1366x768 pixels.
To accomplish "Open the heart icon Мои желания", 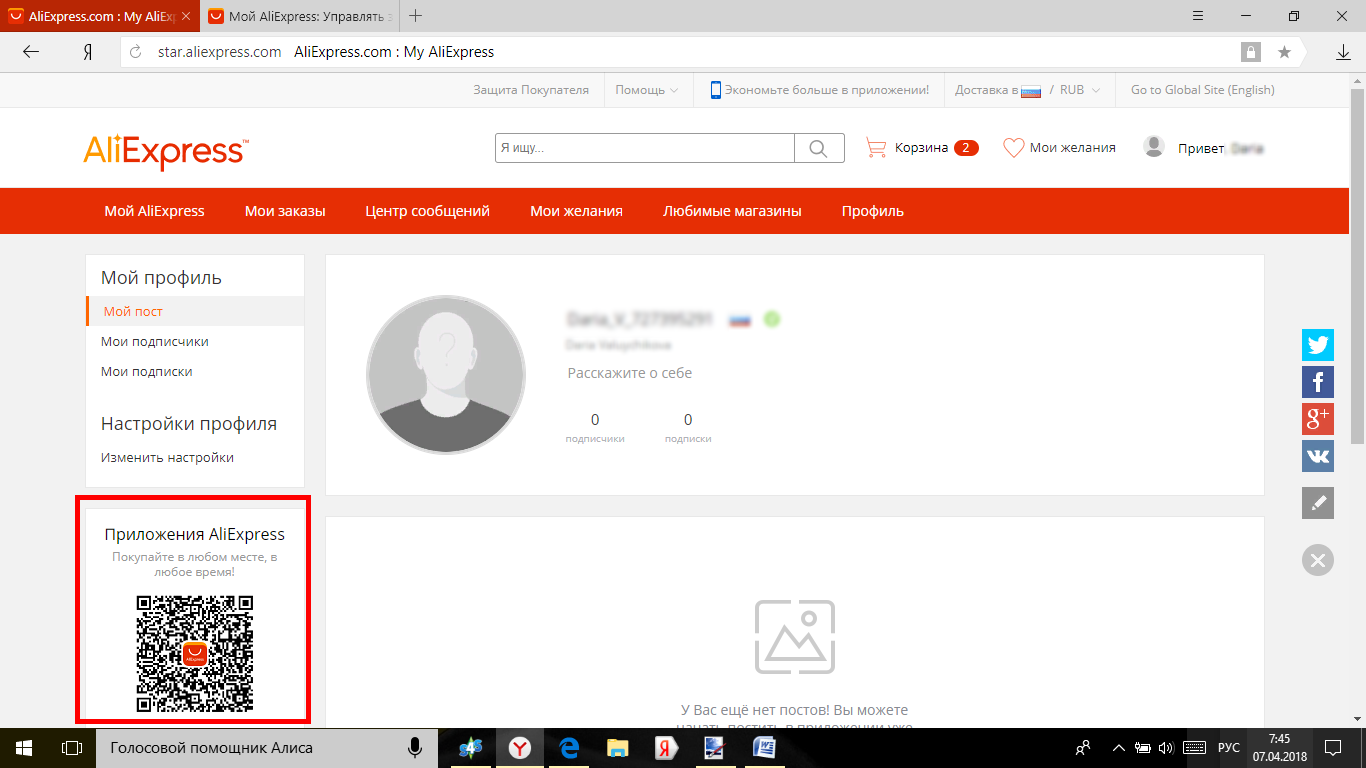I will tap(1059, 148).
